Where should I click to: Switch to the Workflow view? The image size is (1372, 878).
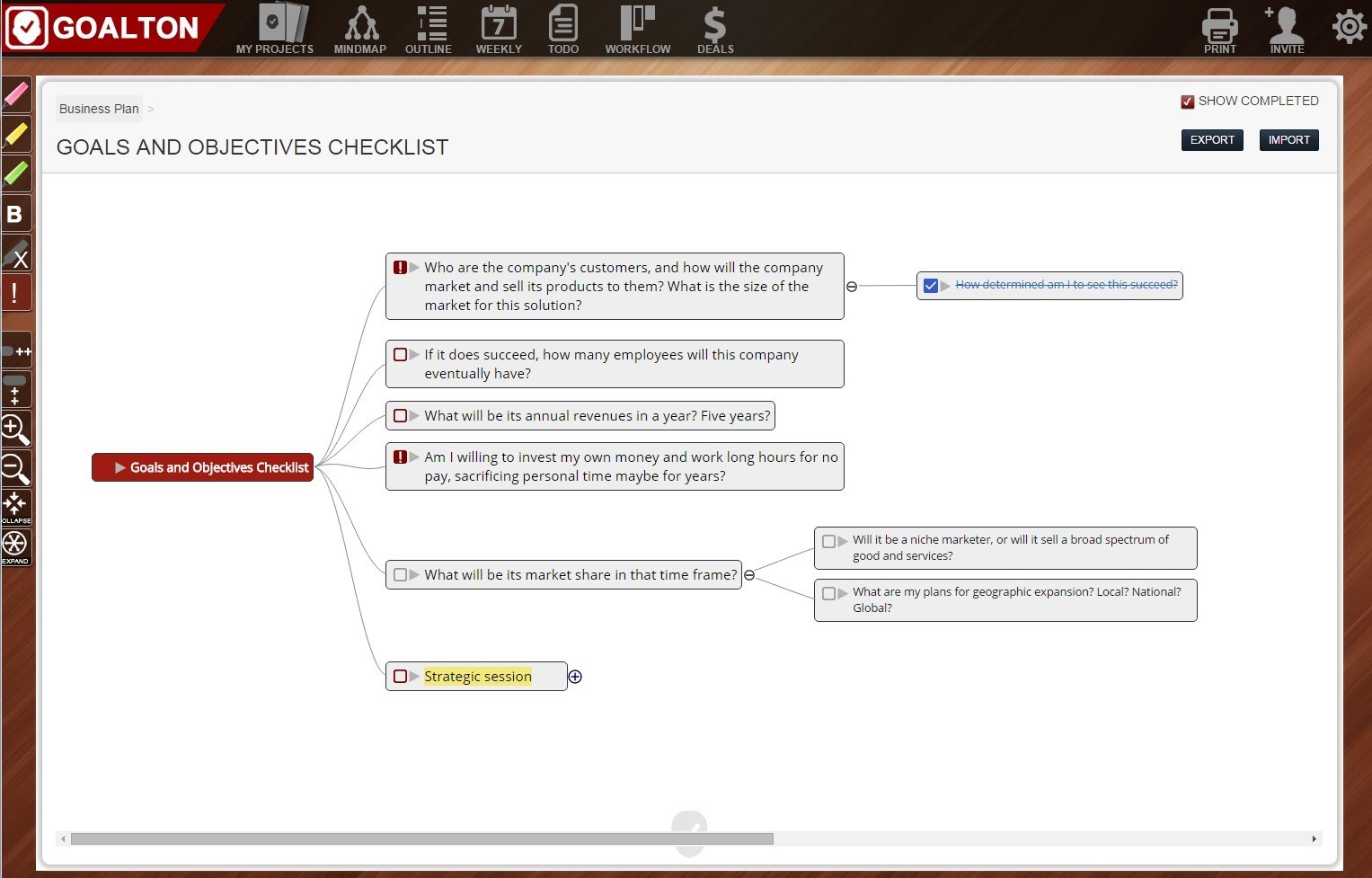pos(638,29)
